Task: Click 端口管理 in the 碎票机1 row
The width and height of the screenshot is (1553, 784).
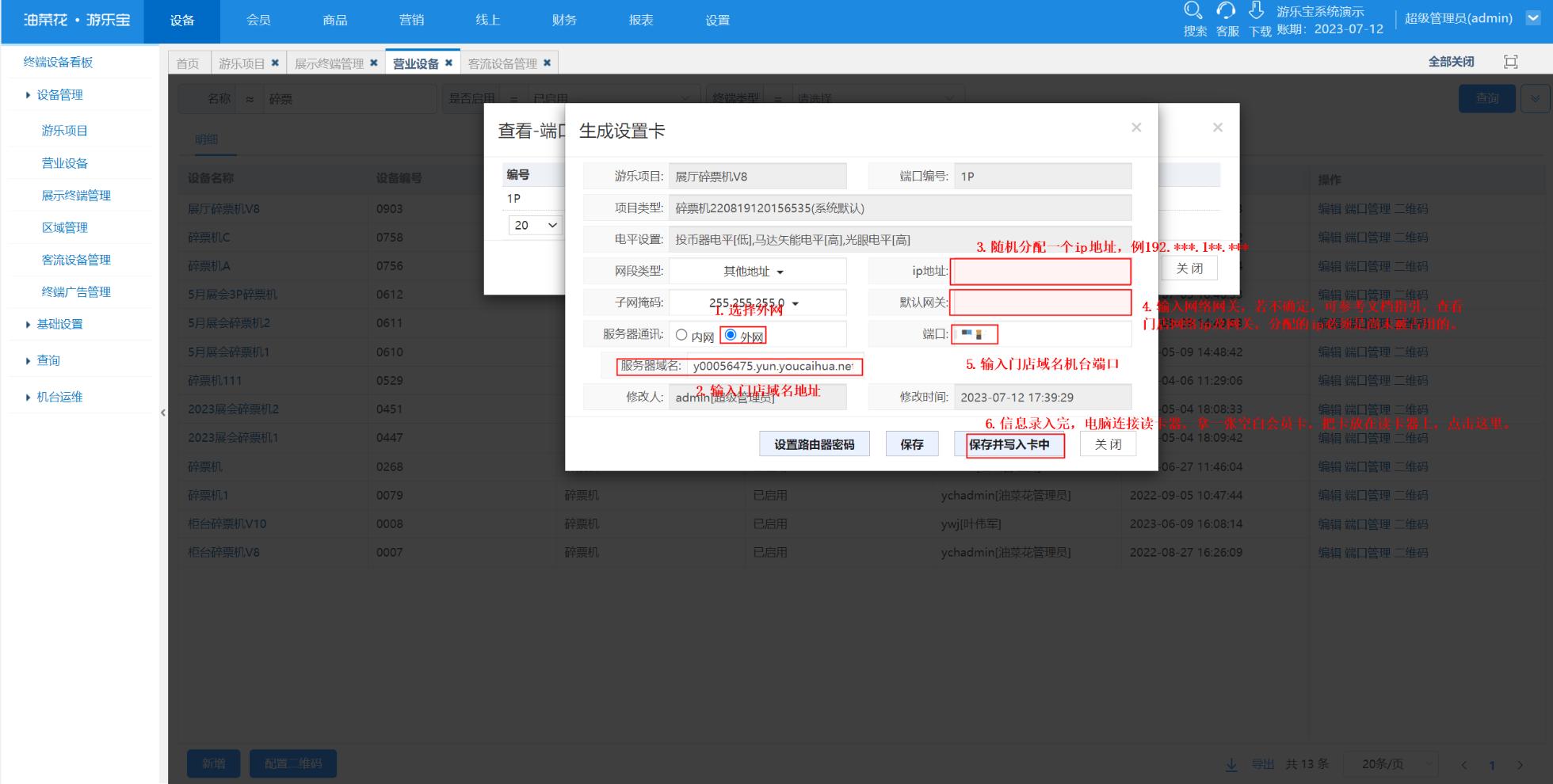Action: pyautogui.click(x=1368, y=496)
